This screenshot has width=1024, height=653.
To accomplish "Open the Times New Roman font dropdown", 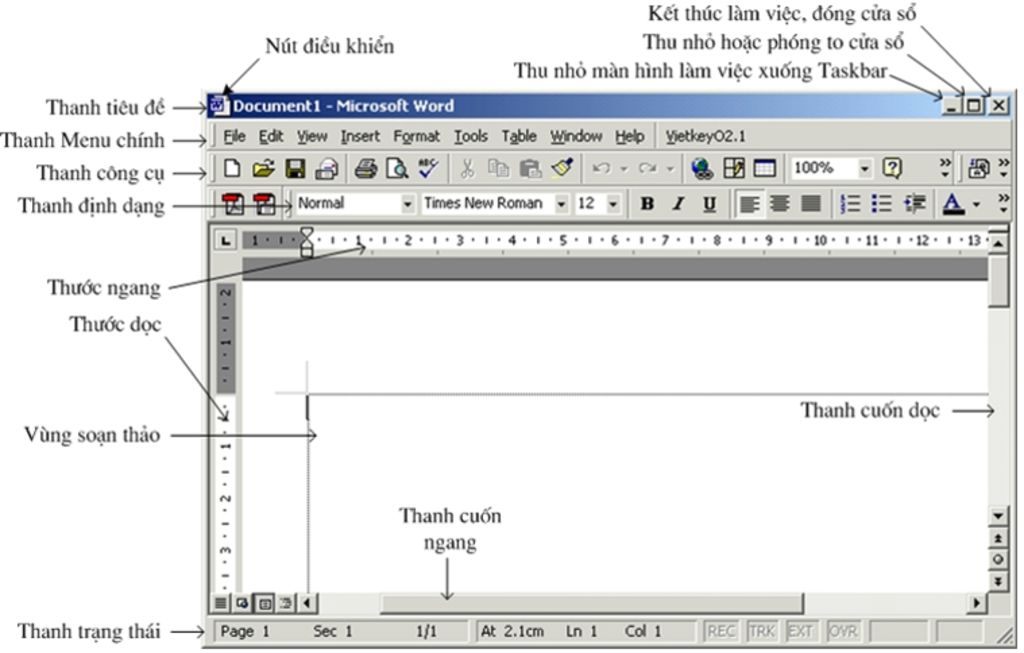I will tap(560, 204).
